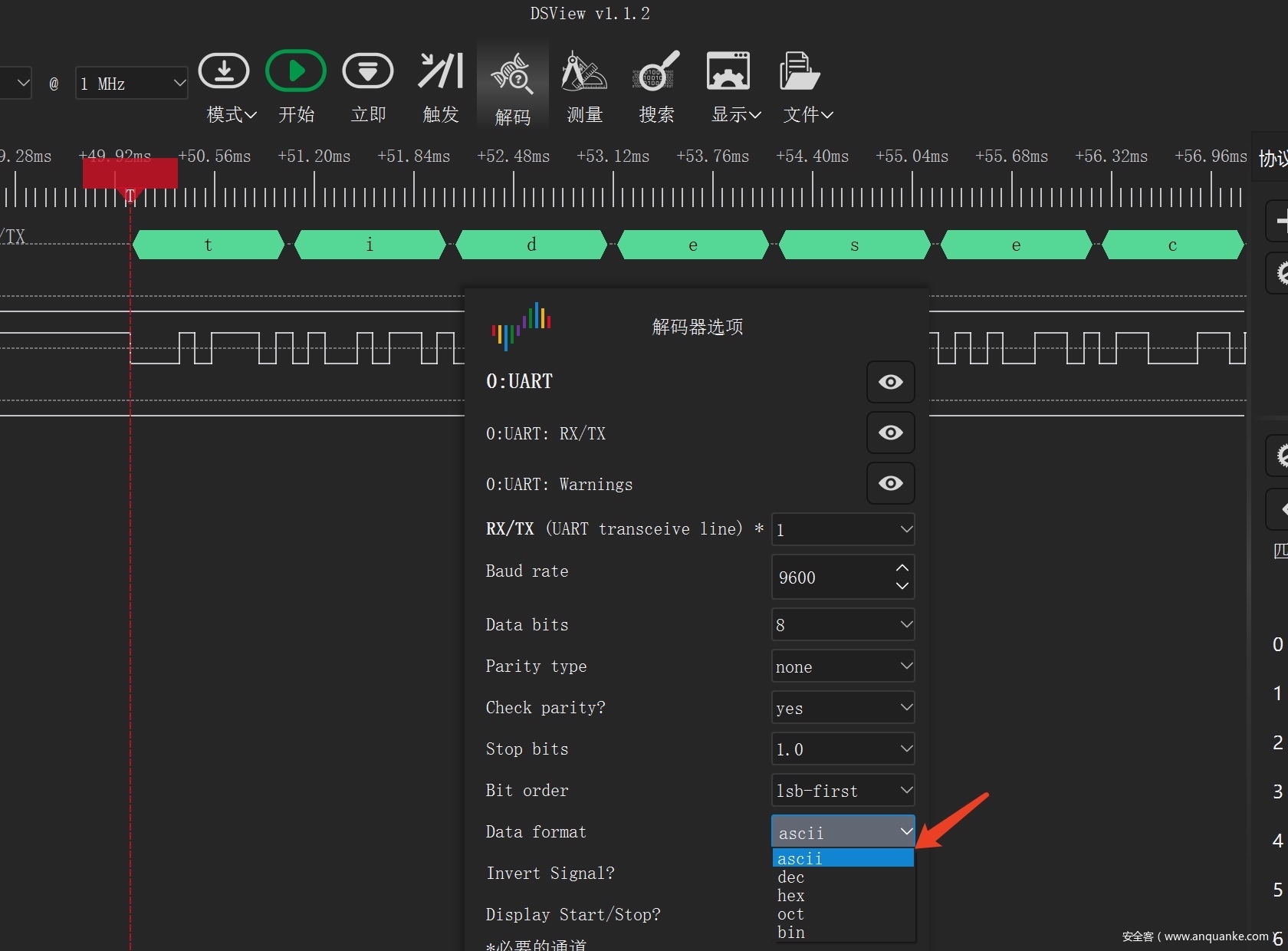Open the 1 MHz sample rate dropdown
Viewport: 1288px width, 951px height.
pos(131,84)
